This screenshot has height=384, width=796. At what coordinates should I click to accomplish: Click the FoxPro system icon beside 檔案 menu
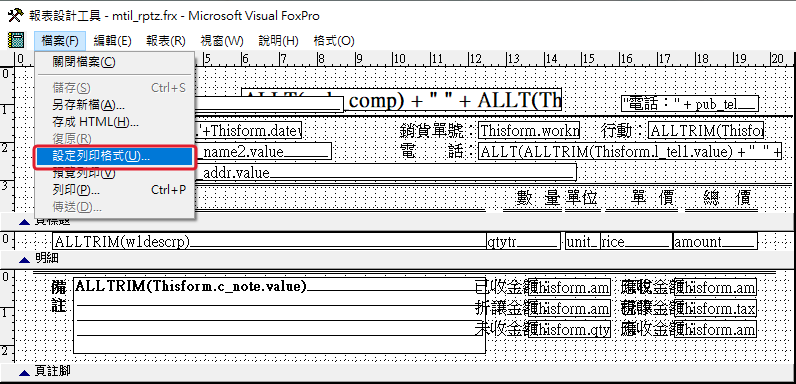coord(16,41)
